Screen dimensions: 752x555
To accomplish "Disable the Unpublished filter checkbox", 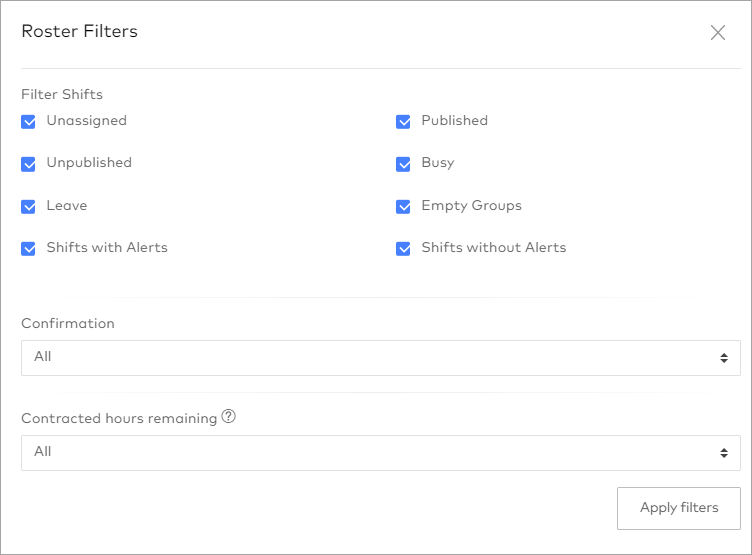I will (29, 164).
